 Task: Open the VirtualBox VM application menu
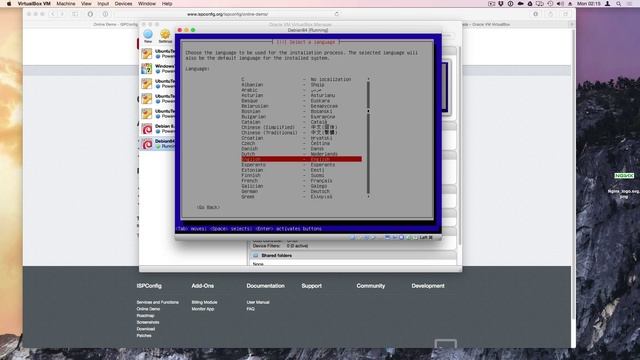click(34, 4)
